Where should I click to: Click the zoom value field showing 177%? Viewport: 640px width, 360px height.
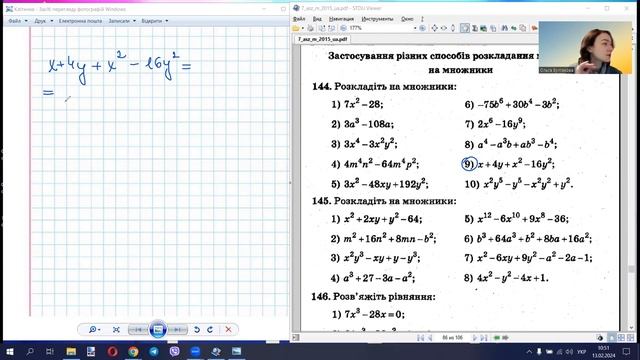(380, 28)
